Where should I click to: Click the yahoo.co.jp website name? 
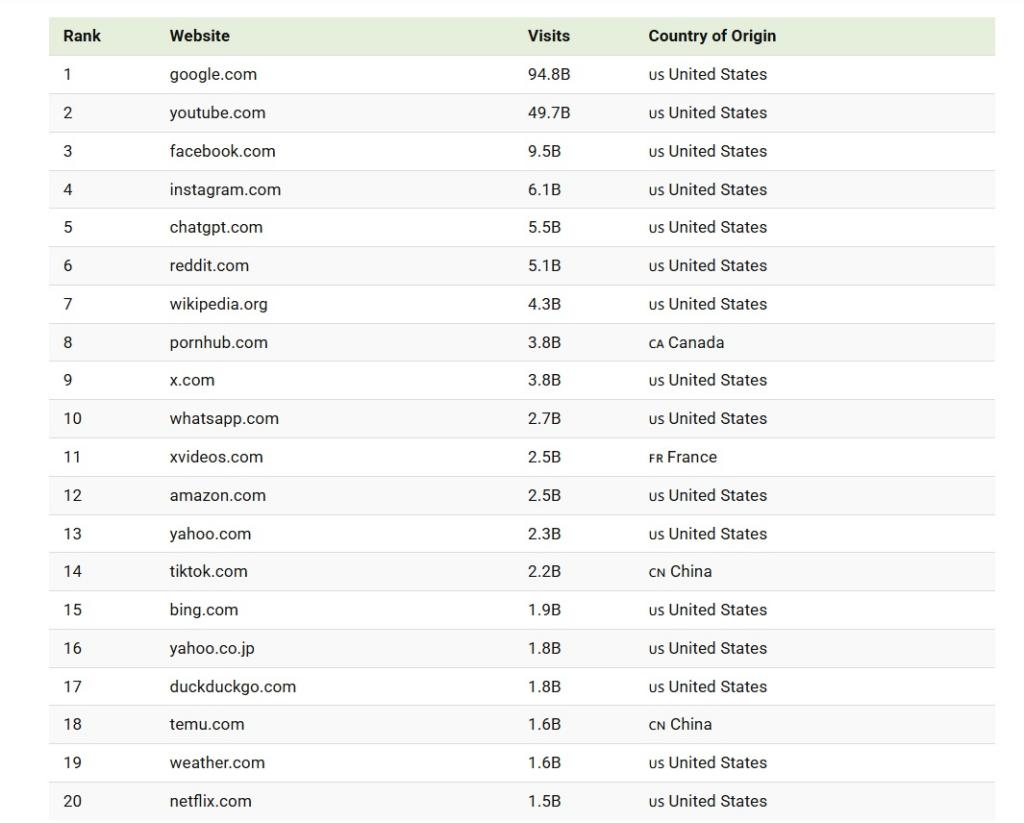pyautogui.click(x=212, y=648)
